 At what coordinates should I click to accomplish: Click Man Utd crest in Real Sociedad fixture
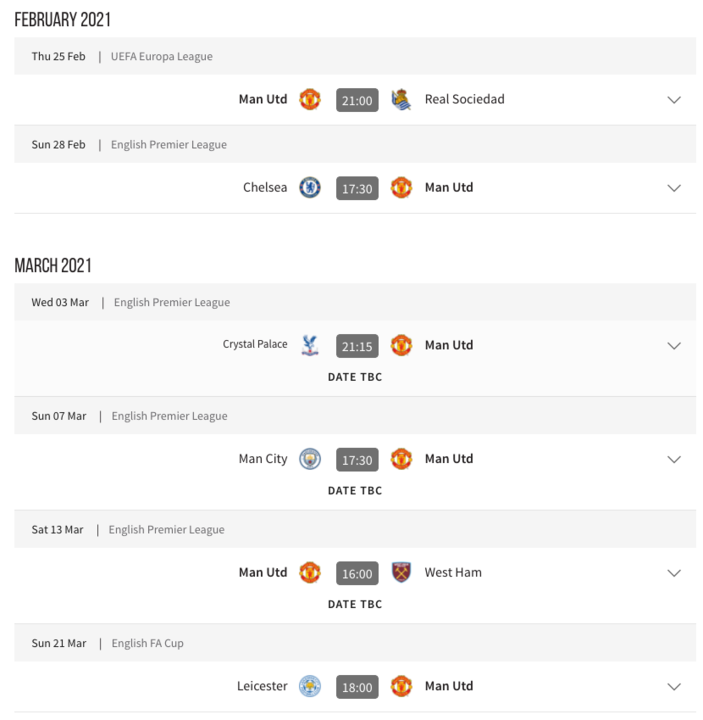[x=310, y=100]
